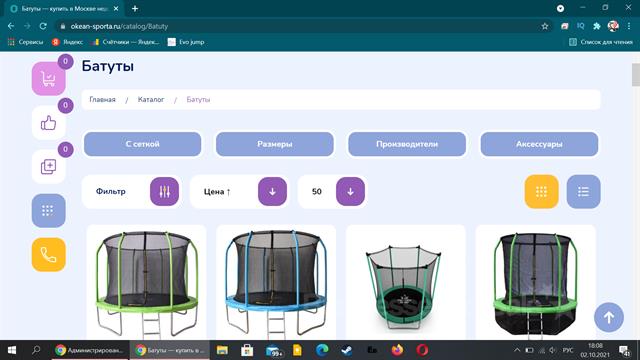Click the С сеткой category button

coord(142,144)
